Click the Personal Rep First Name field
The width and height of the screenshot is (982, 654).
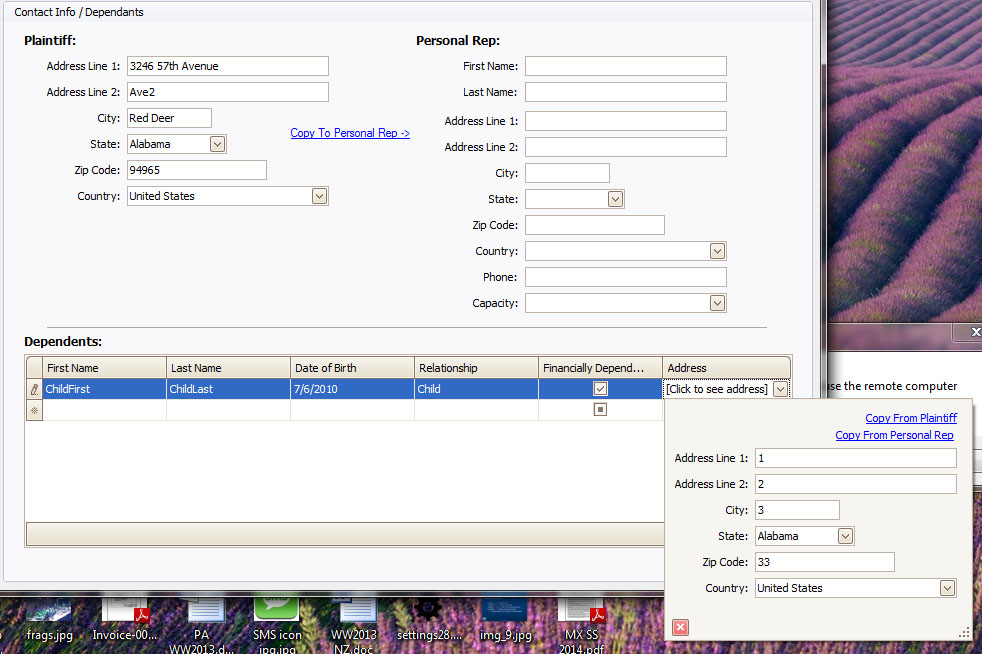point(625,66)
